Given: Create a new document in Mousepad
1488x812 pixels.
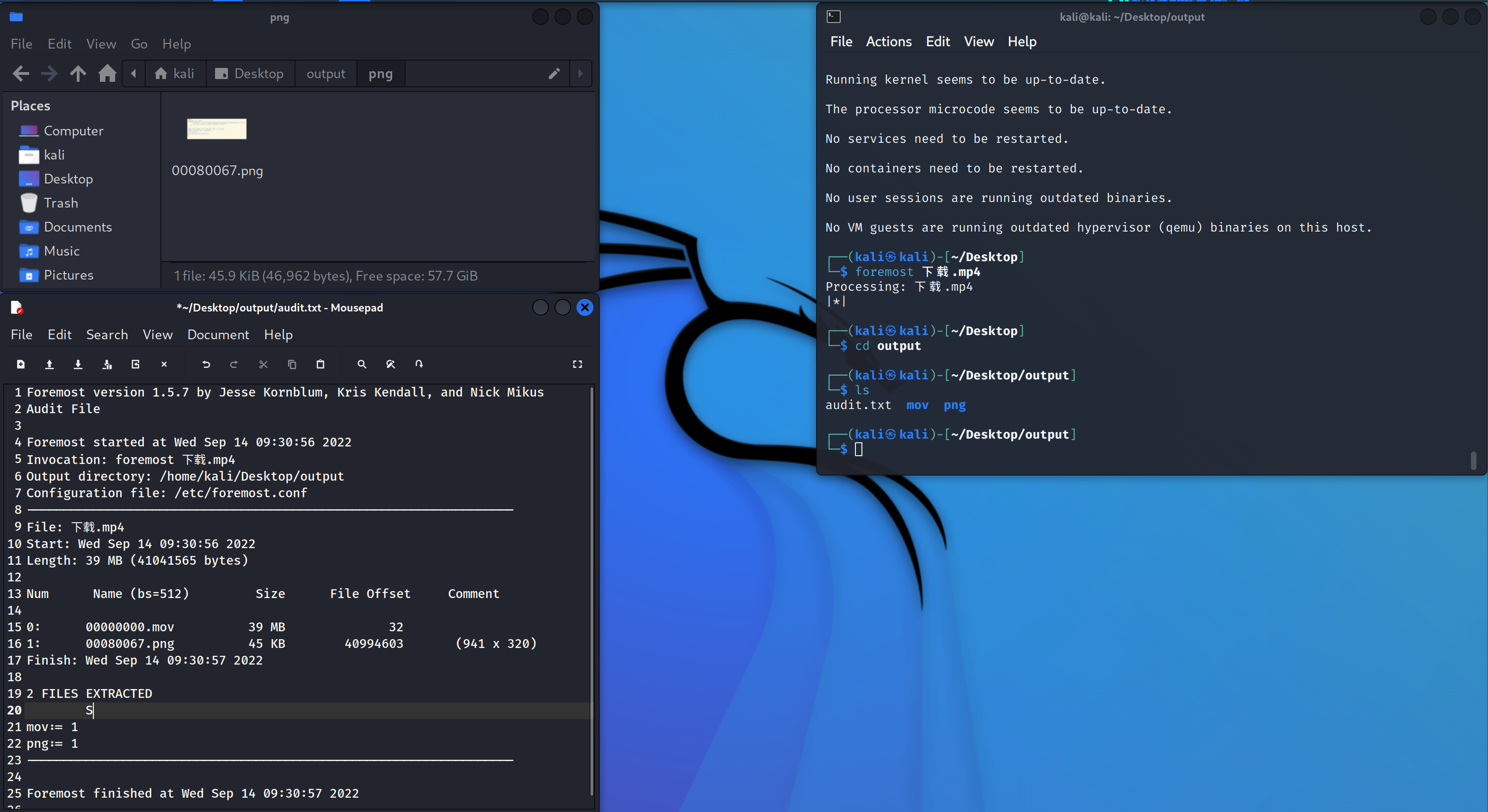Looking at the screenshot, I should pos(21,365).
